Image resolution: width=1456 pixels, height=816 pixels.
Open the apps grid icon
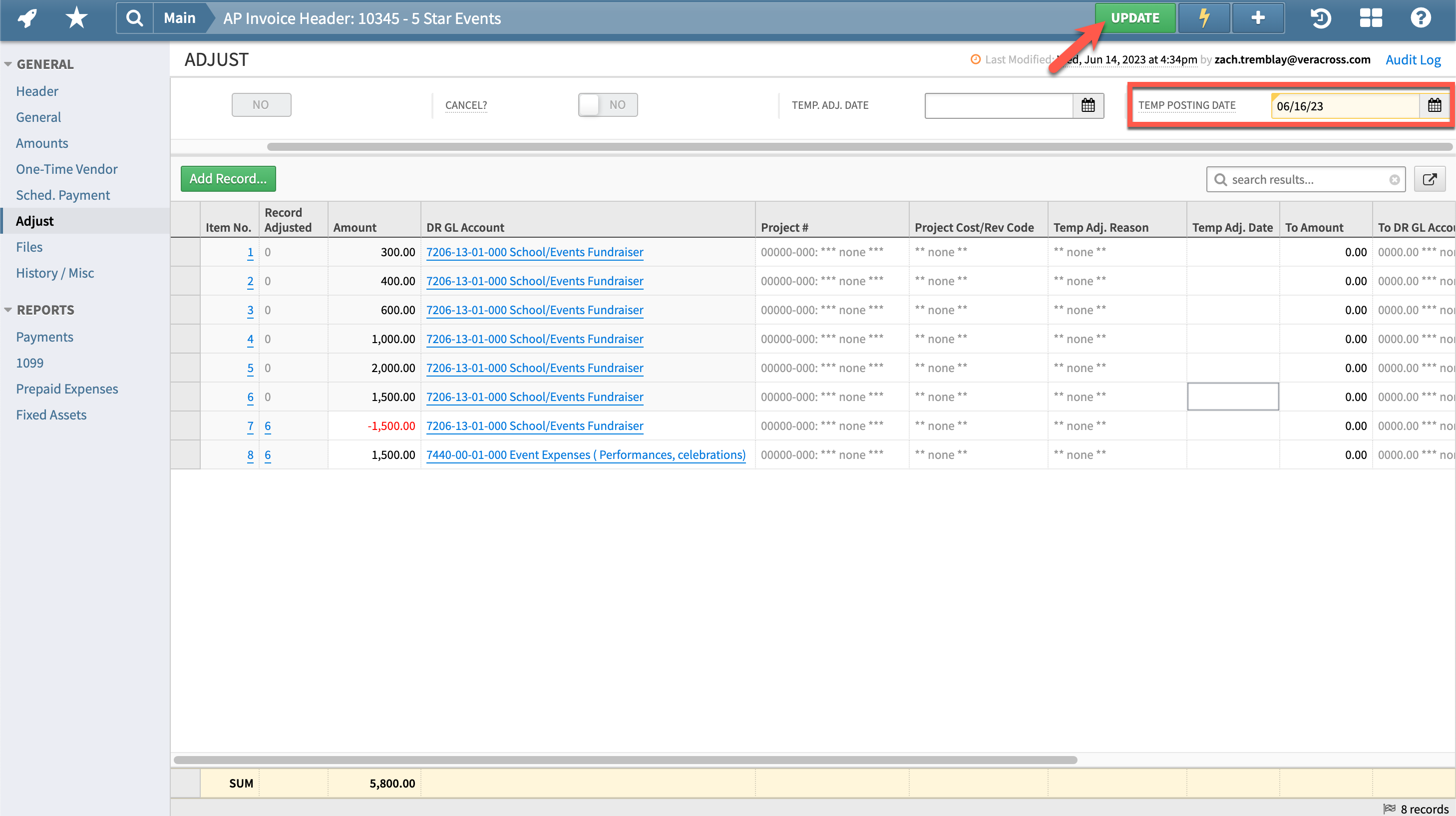(x=1370, y=17)
